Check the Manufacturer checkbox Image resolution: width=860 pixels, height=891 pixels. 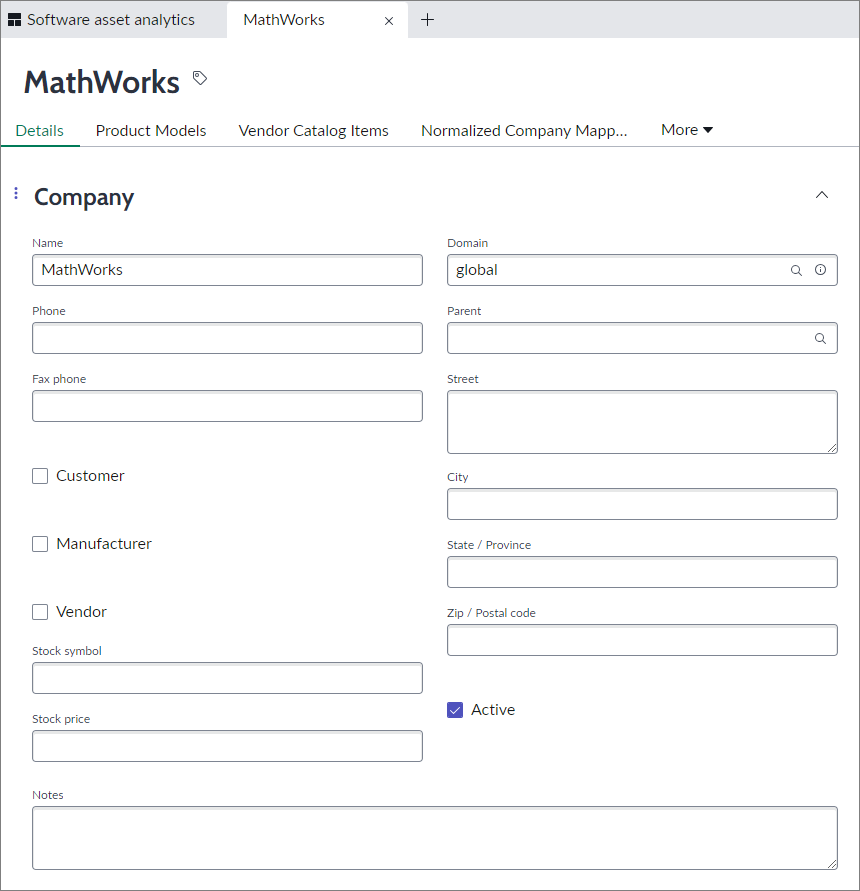pos(40,544)
